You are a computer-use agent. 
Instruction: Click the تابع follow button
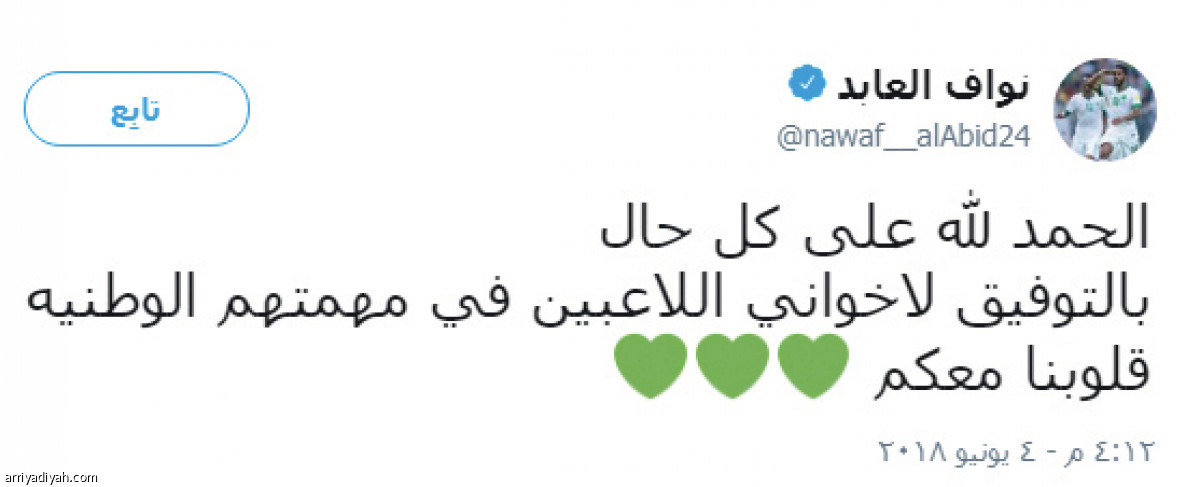(x=137, y=110)
